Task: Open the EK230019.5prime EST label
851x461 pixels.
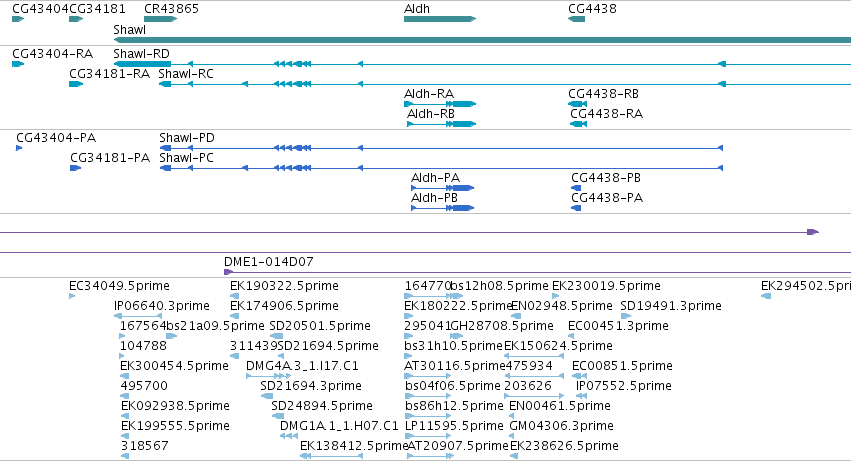Action: [x=606, y=286]
